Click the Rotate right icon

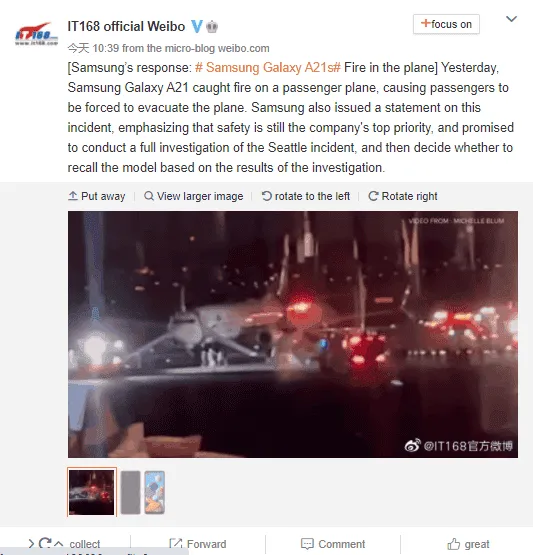point(373,196)
